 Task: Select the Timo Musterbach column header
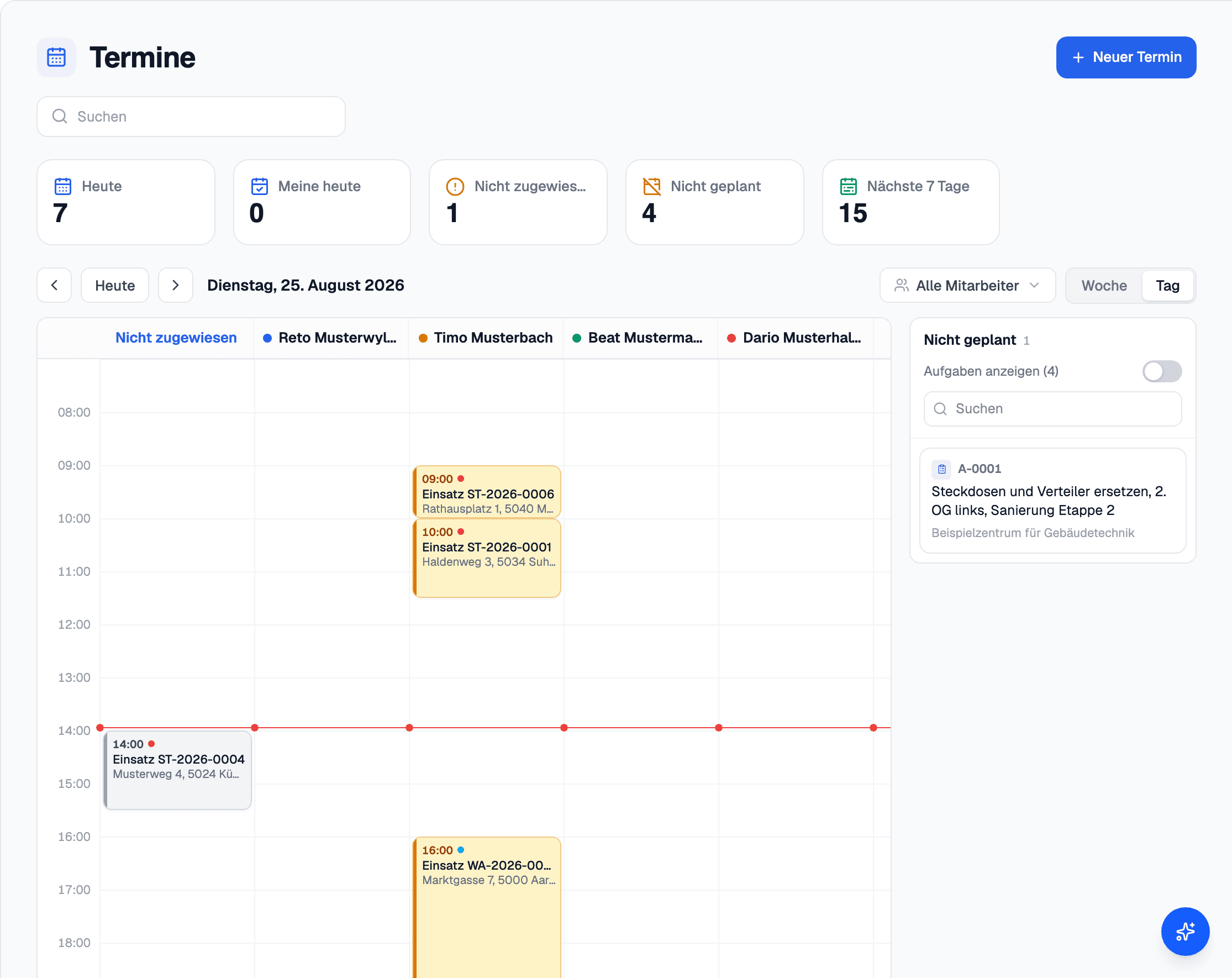486,338
